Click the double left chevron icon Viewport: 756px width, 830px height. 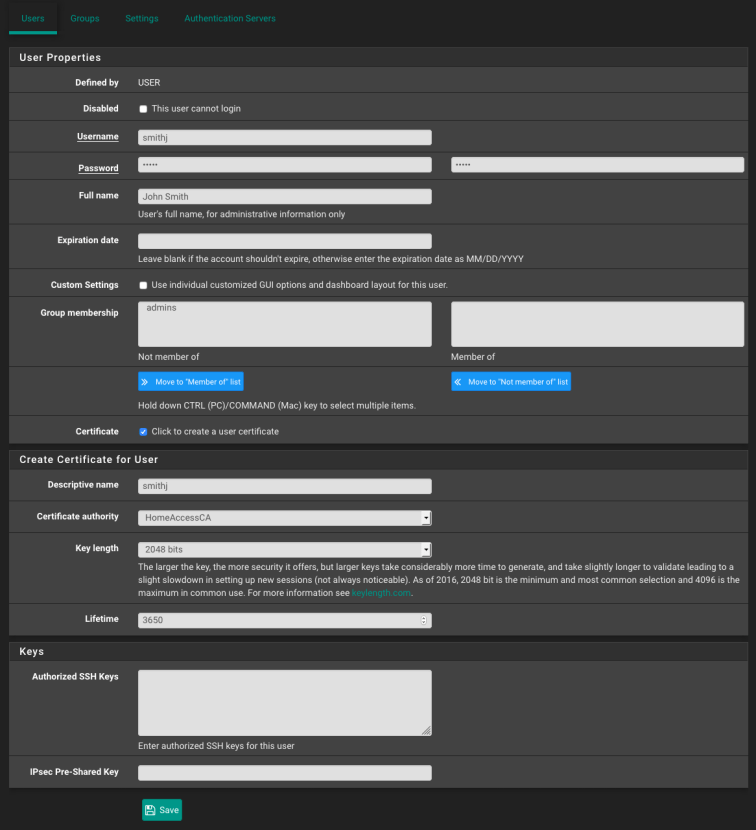coord(458,382)
